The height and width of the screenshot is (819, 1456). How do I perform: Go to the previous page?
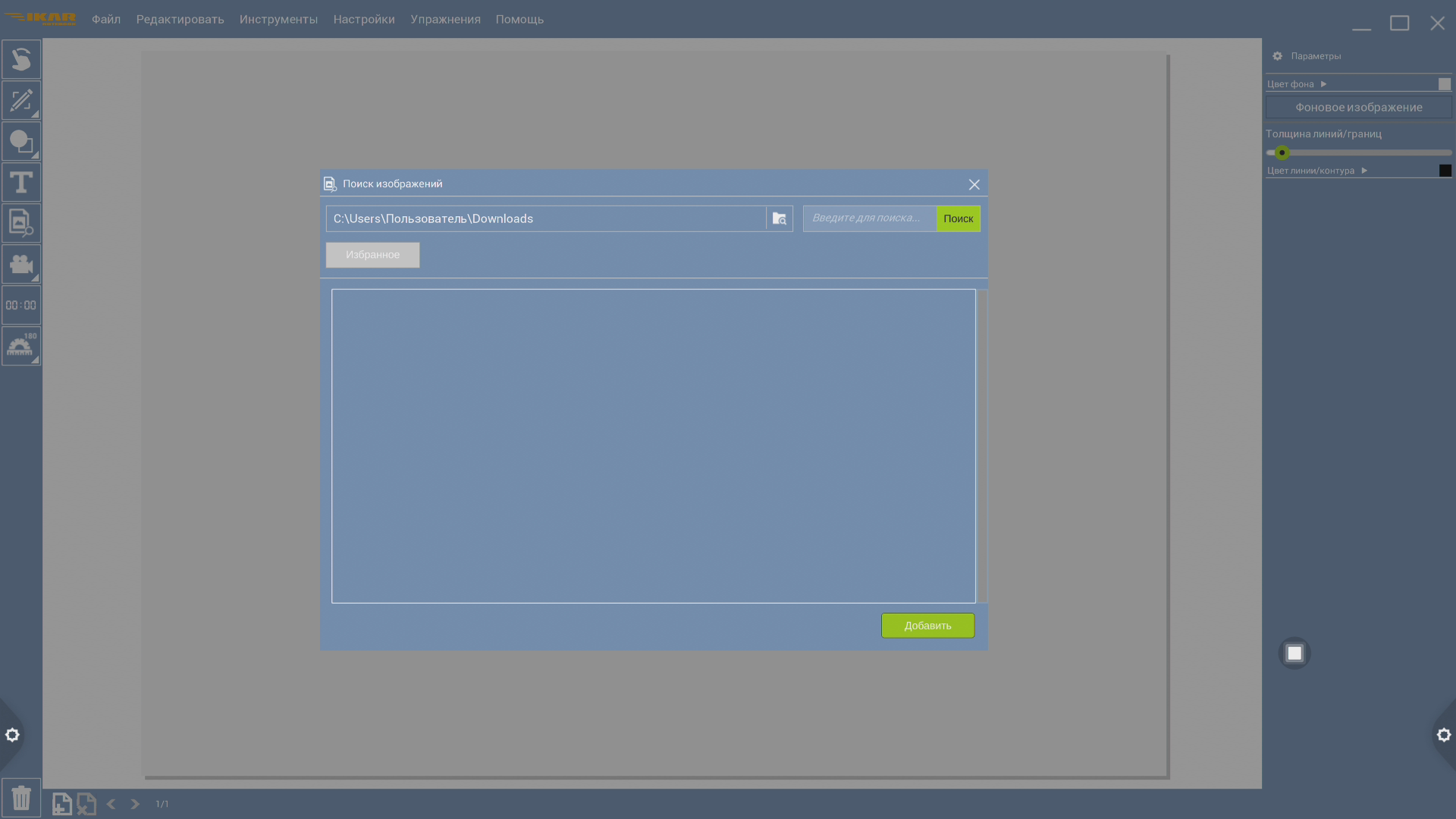click(x=111, y=804)
